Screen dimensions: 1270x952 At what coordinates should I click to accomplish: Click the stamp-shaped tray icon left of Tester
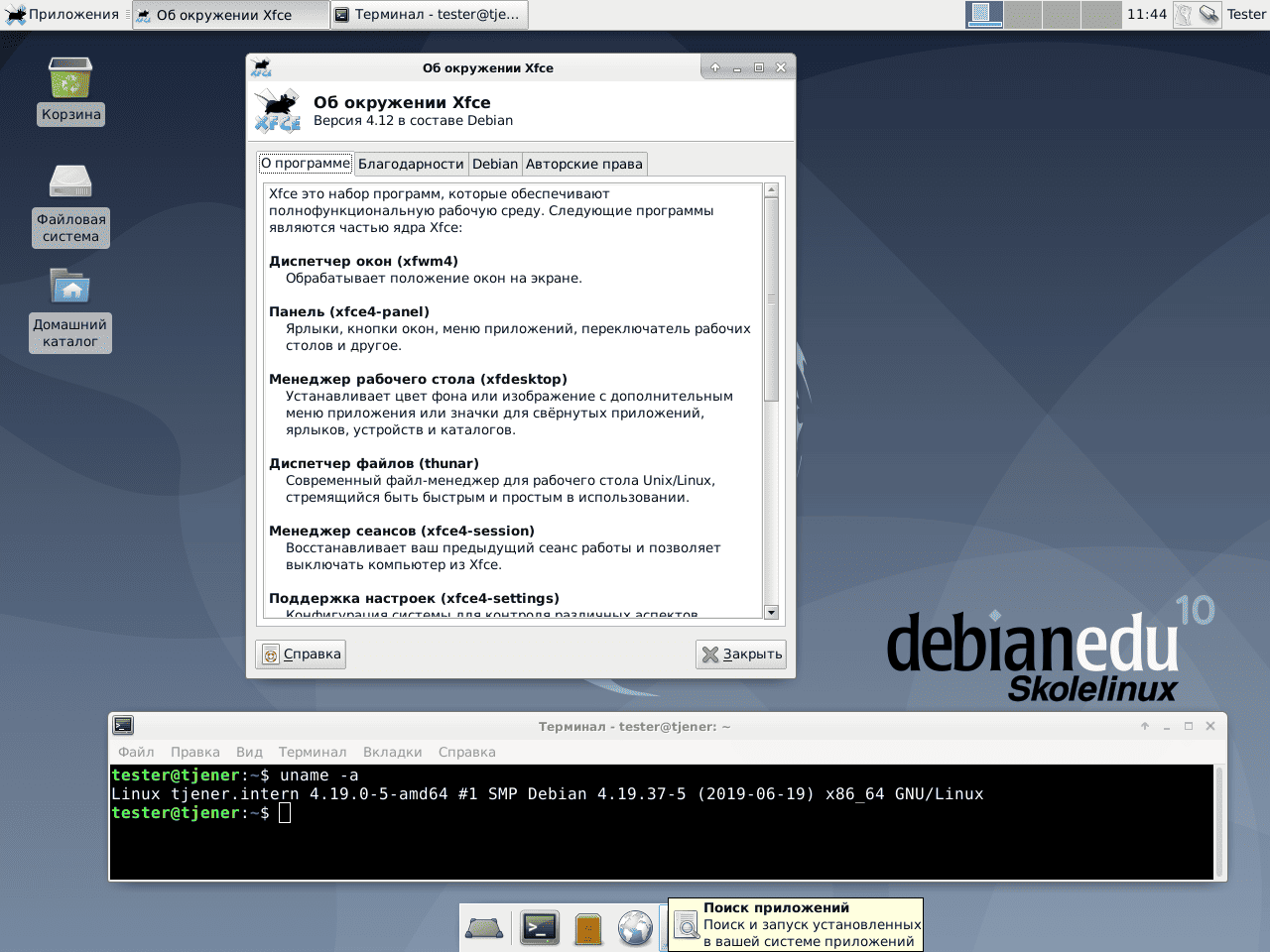tap(1208, 14)
